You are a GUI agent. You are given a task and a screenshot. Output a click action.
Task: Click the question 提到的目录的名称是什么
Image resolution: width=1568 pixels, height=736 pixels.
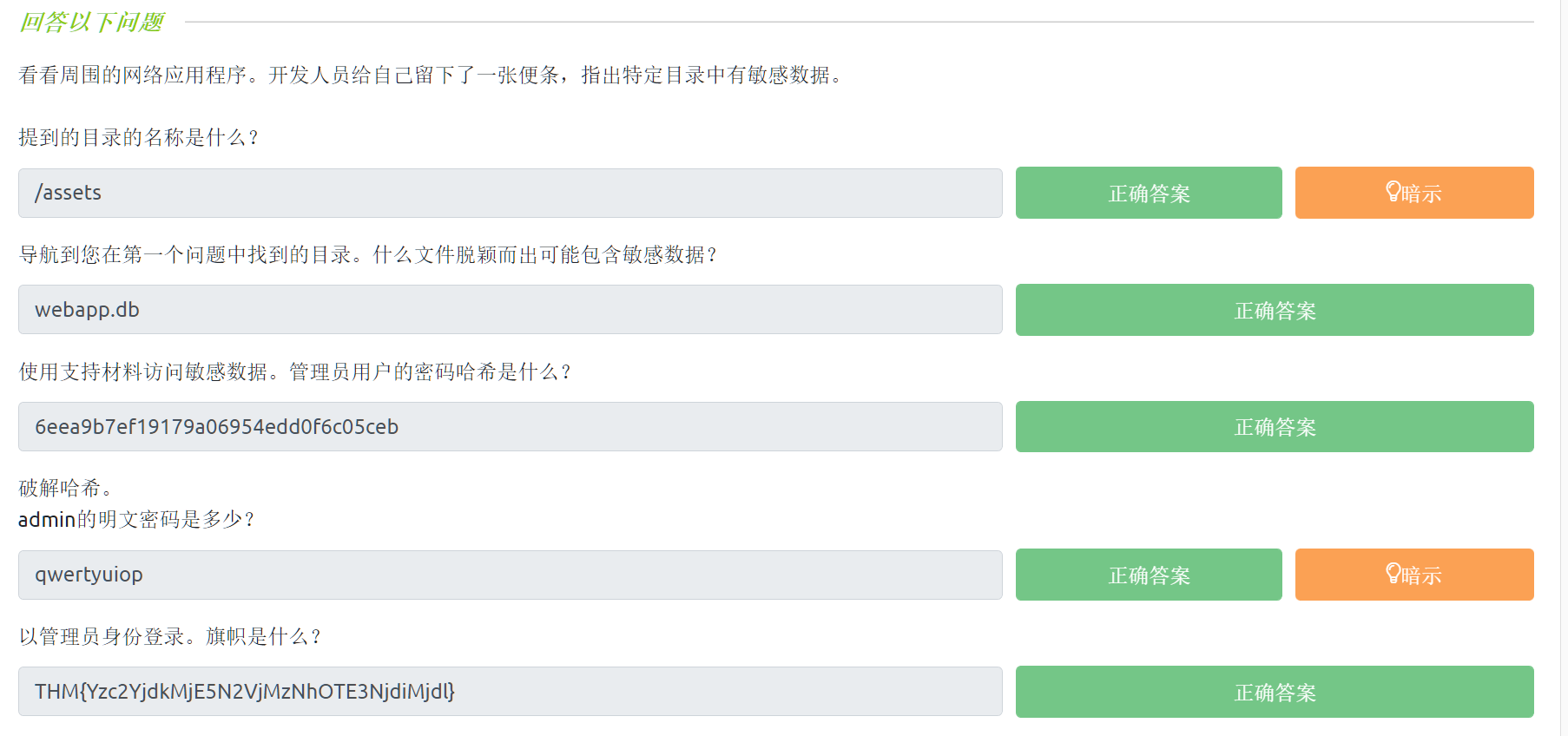point(138,137)
